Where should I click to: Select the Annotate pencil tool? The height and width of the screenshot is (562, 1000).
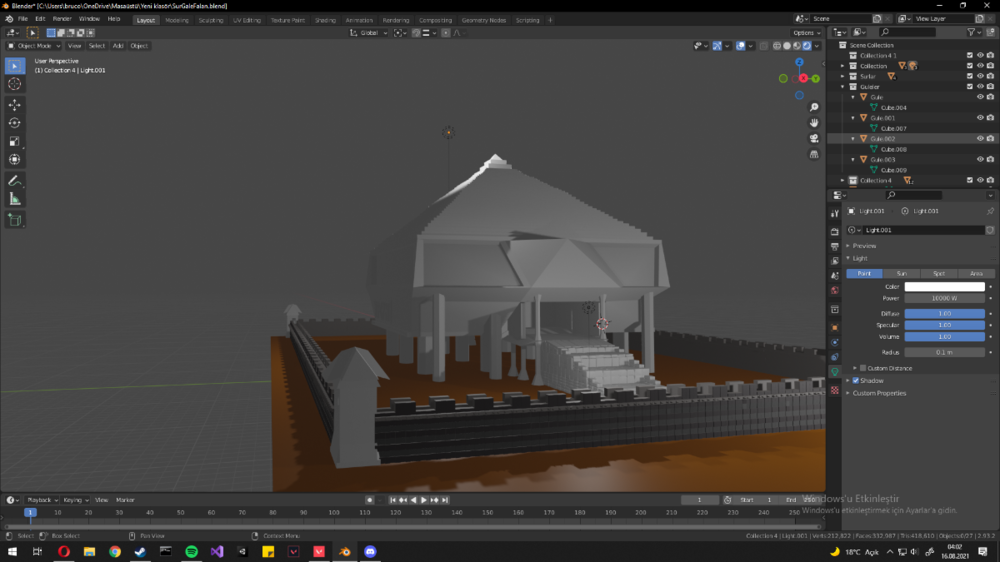click(15, 182)
